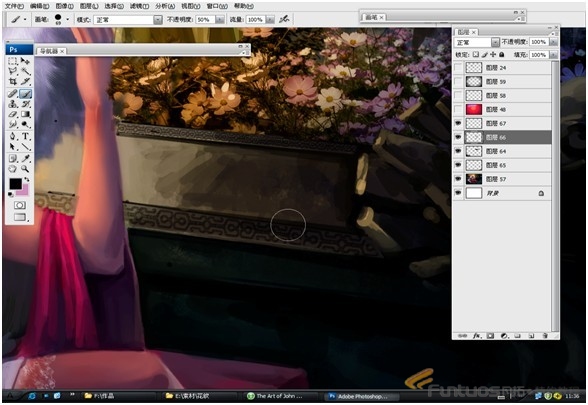Screen dimensions: 588x405
Task: Show layer 48 visibility box
Action: 458,109
